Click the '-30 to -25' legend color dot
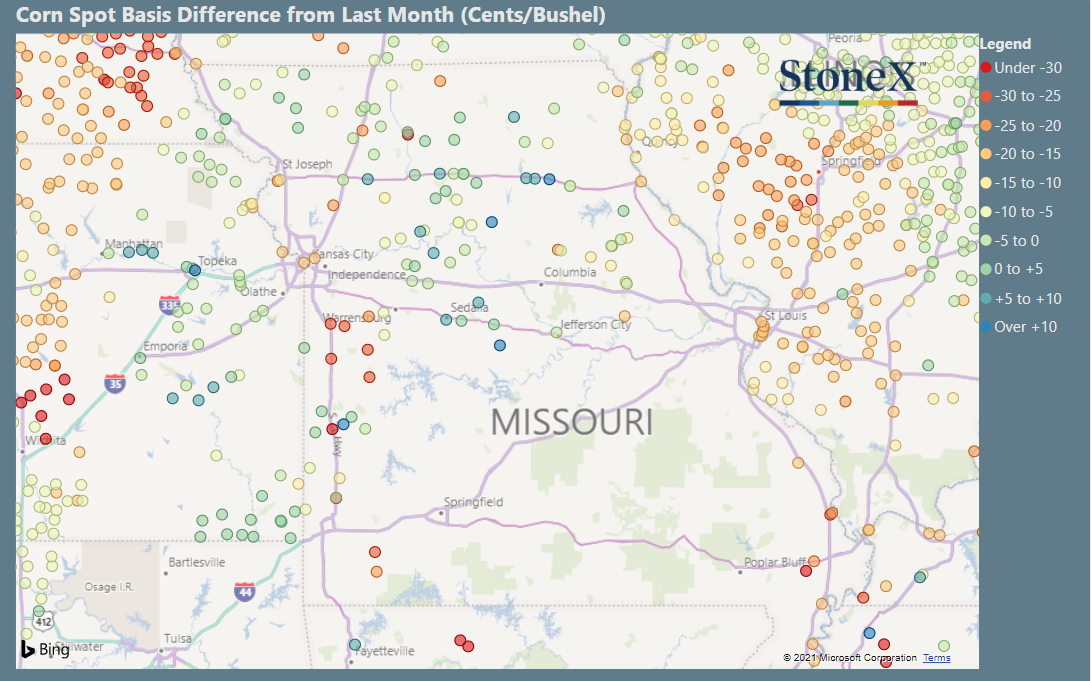This screenshot has width=1091, height=681. coord(985,97)
